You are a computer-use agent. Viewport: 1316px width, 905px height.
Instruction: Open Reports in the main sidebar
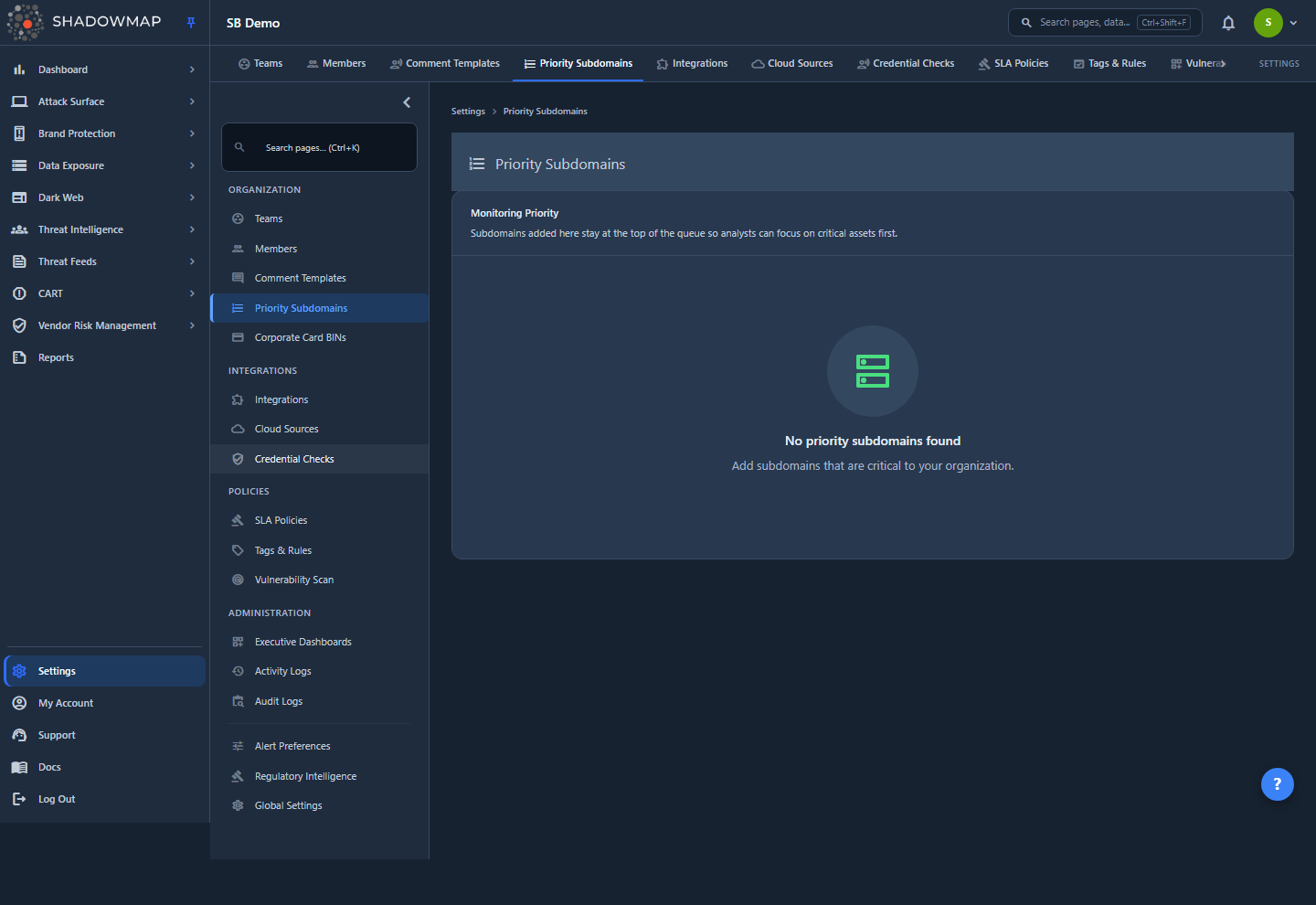[x=105, y=357]
